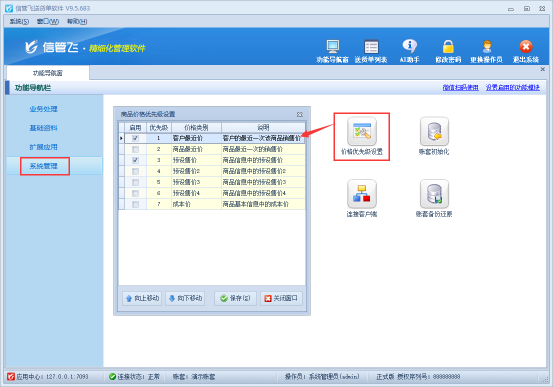
Task: Select 基础资料 in the navigation sidebar
Action: [x=43, y=128]
